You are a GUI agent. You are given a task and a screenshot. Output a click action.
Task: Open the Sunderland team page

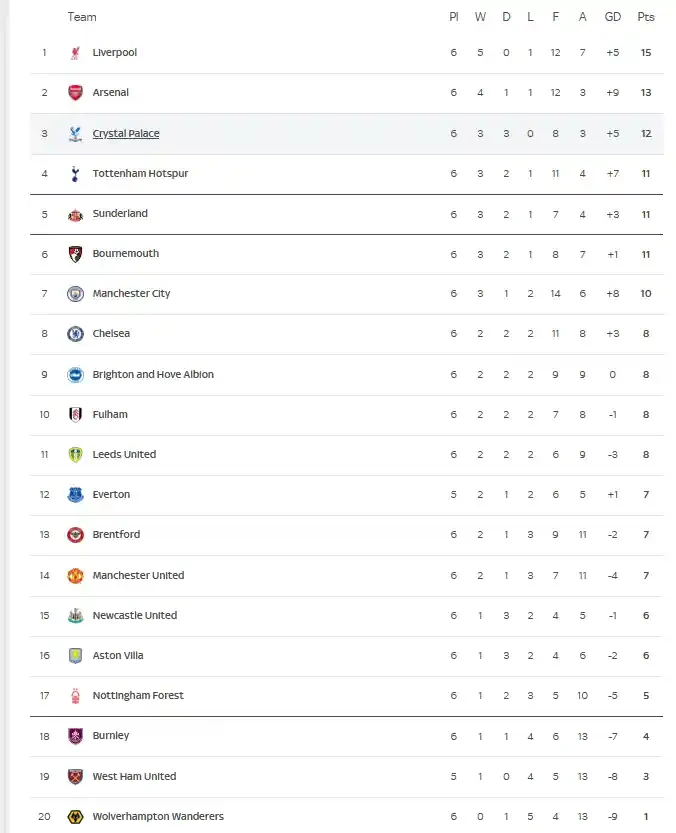point(120,213)
